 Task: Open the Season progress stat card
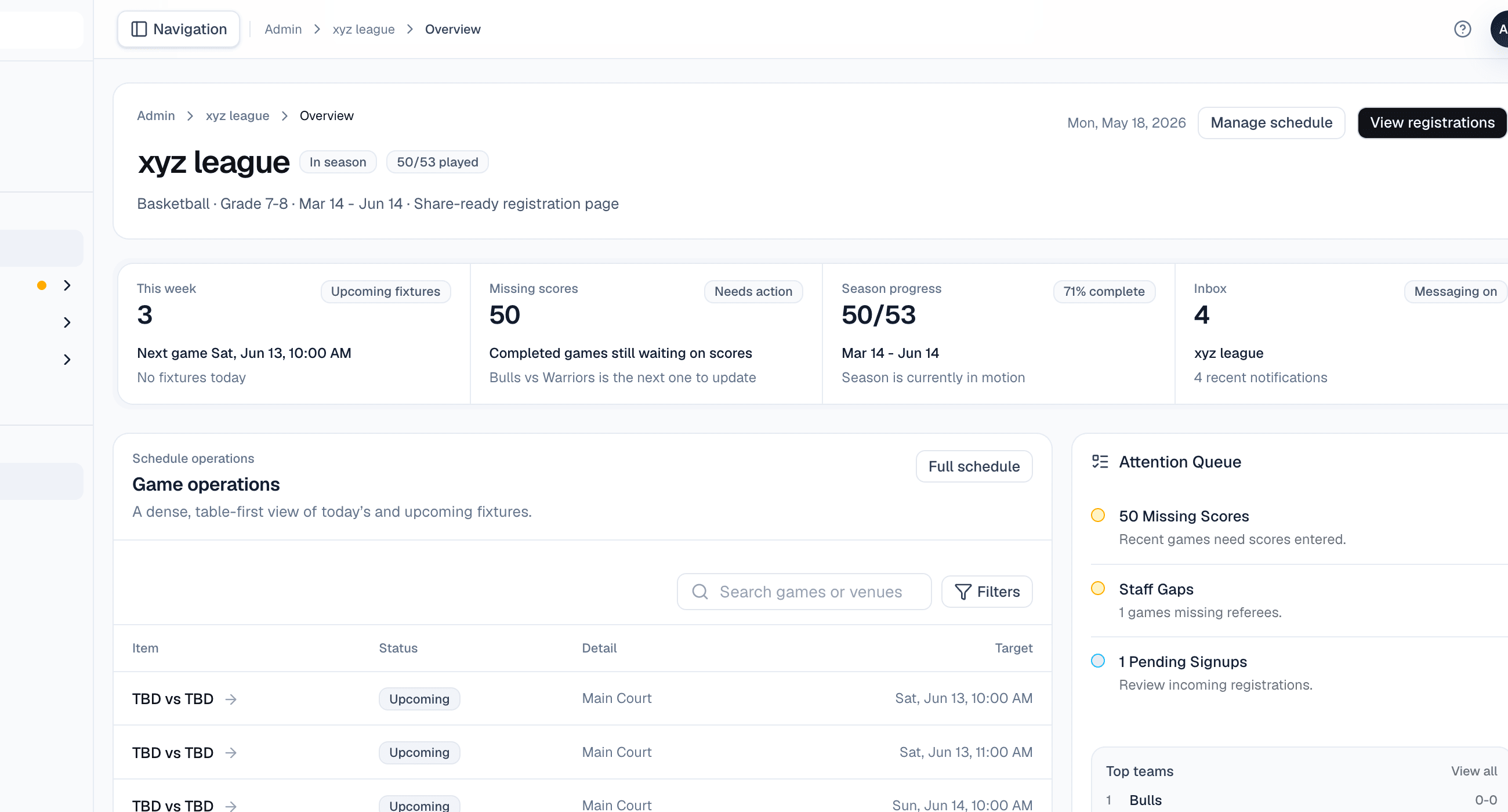pos(999,333)
